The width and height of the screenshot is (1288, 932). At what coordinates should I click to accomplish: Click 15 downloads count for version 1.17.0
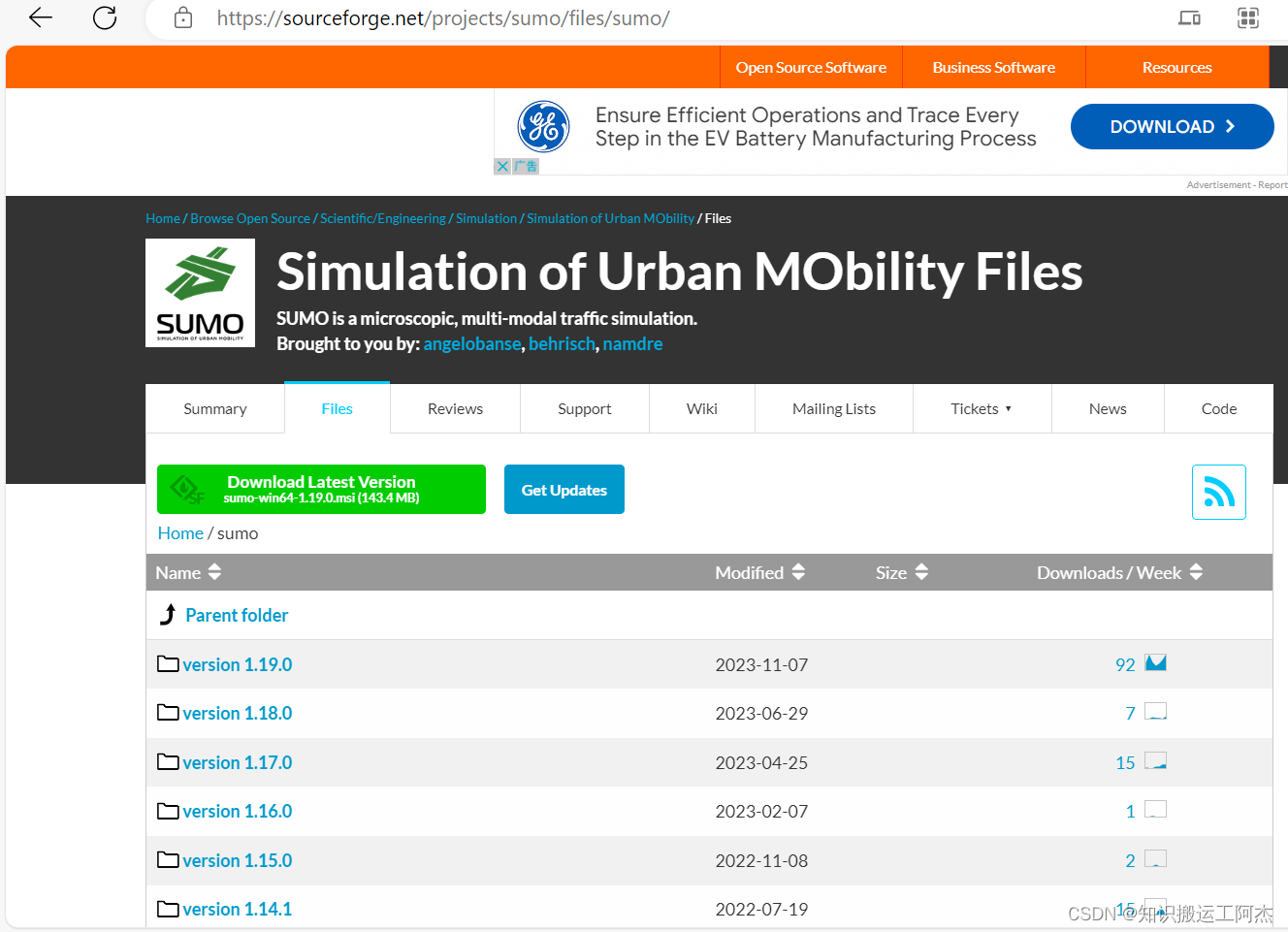[x=1125, y=762]
